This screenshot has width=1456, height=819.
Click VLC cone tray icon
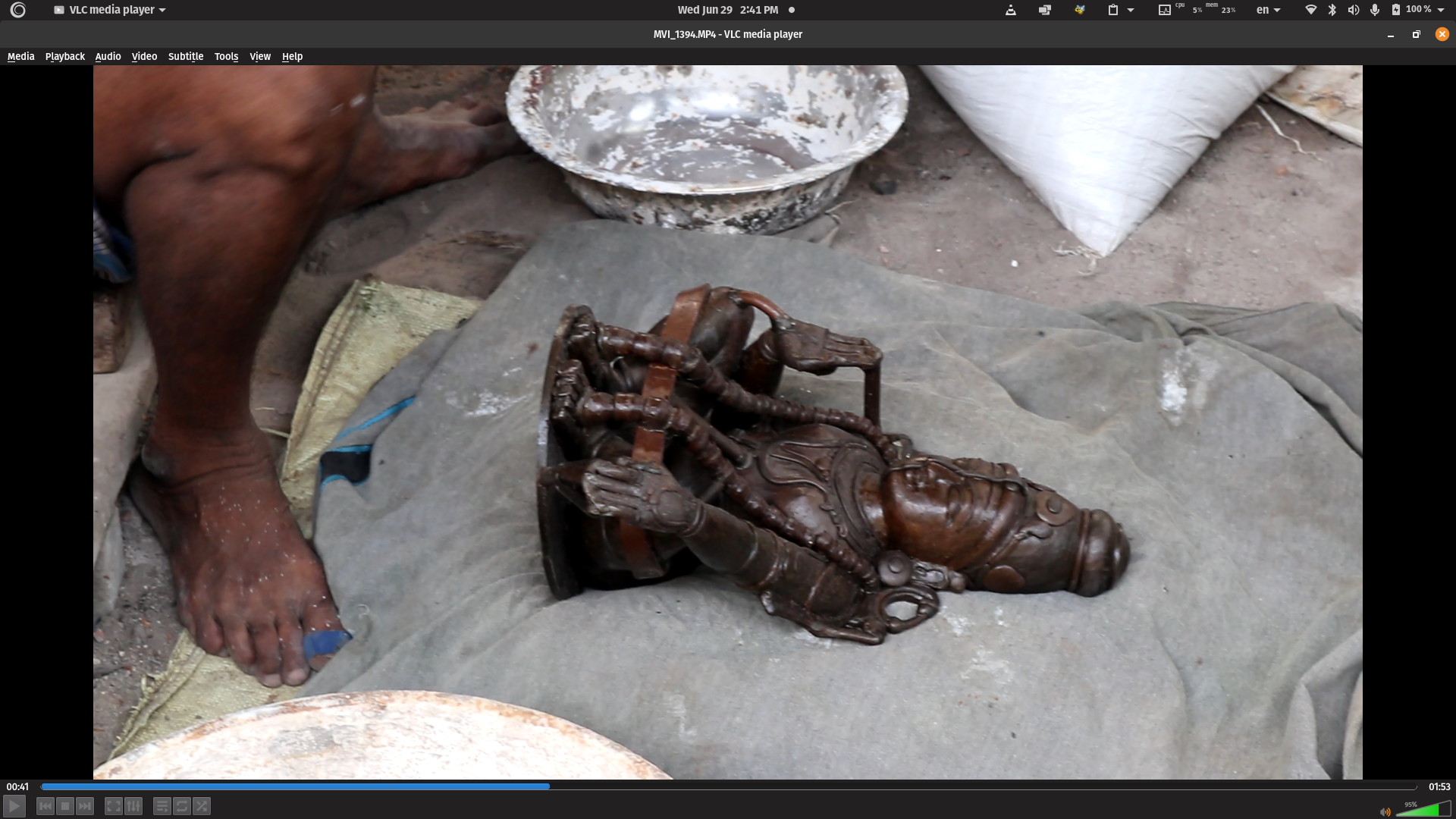pyautogui.click(x=1010, y=10)
